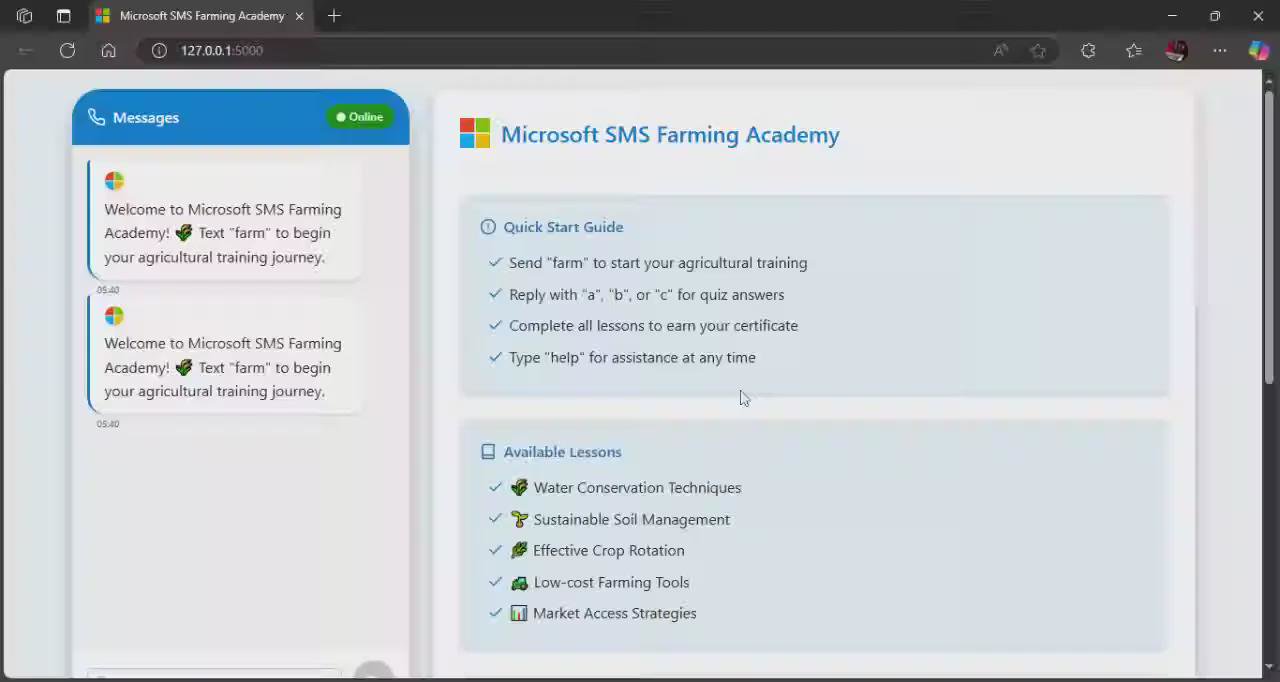Click 'Reply with "a", "b", or "c"' line
The image size is (1280, 682).
pos(646,295)
